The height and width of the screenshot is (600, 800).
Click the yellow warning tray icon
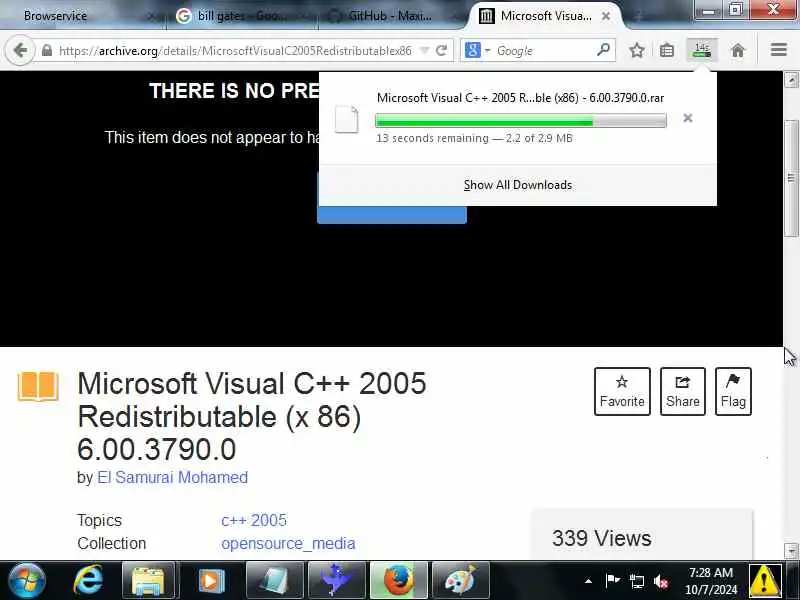coord(764,581)
